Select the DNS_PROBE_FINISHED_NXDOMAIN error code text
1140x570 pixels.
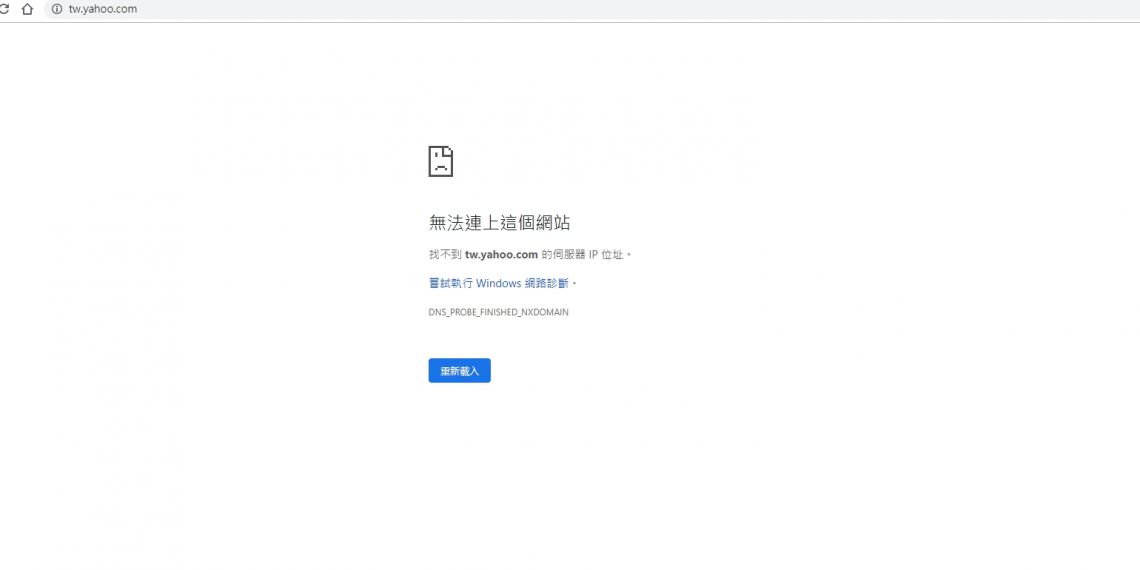click(499, 312)
